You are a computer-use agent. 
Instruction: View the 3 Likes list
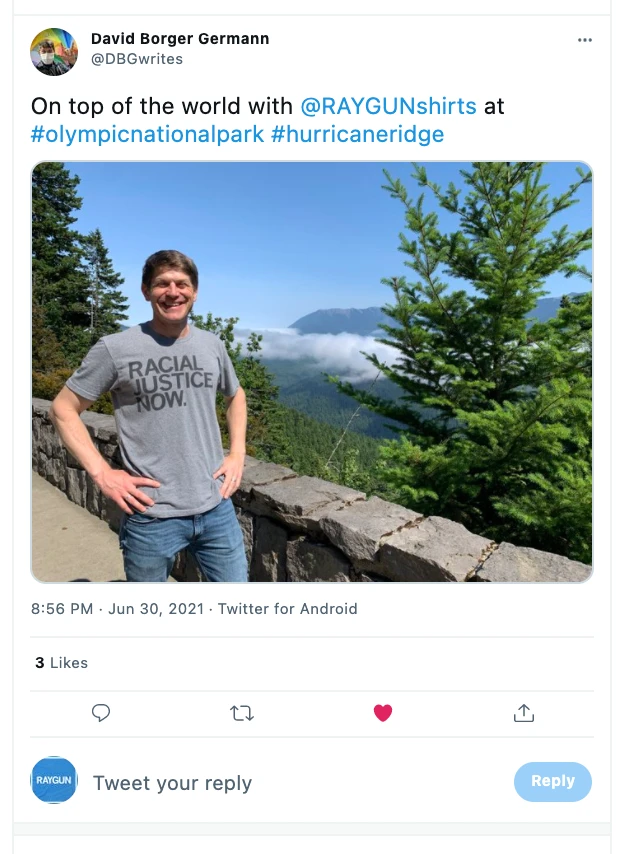pyautogui.click(x=62, y=663)
